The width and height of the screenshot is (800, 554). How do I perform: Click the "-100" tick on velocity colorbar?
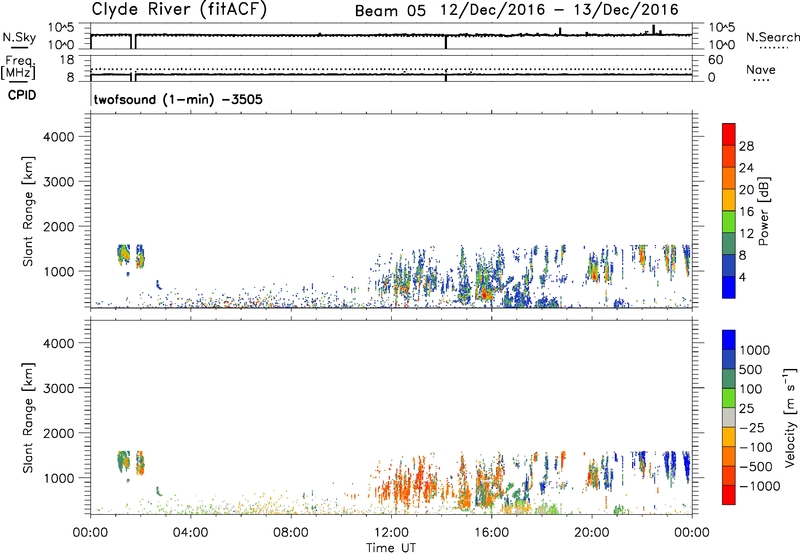(755, 447)
